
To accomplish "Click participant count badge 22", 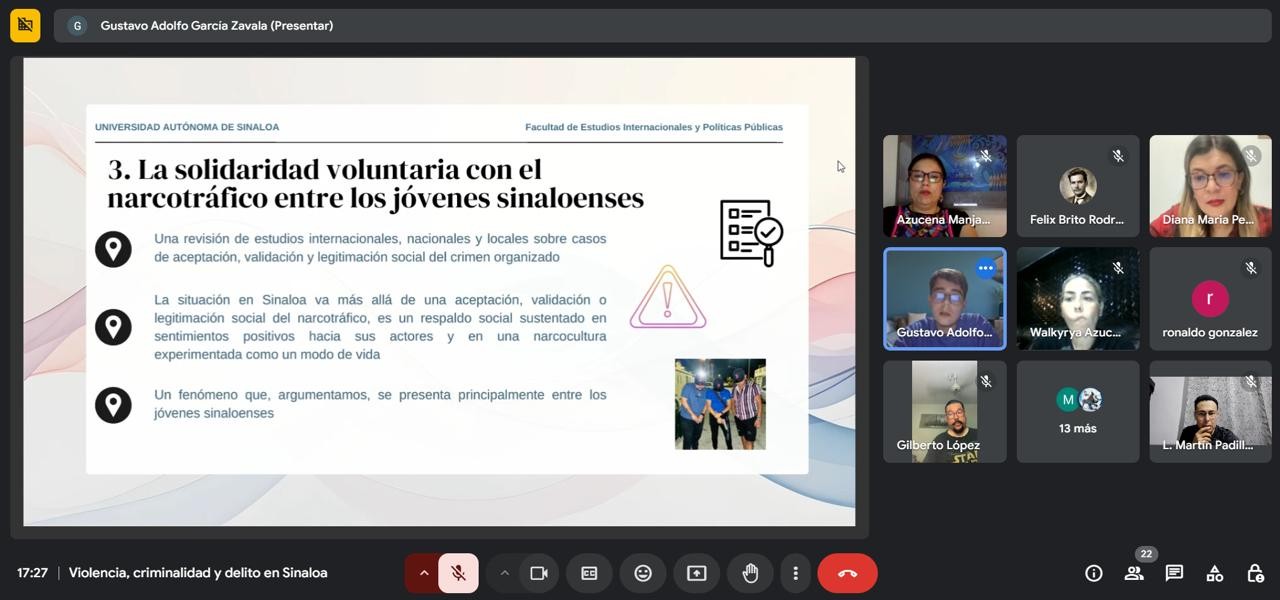I will [x=1146, y=554].
